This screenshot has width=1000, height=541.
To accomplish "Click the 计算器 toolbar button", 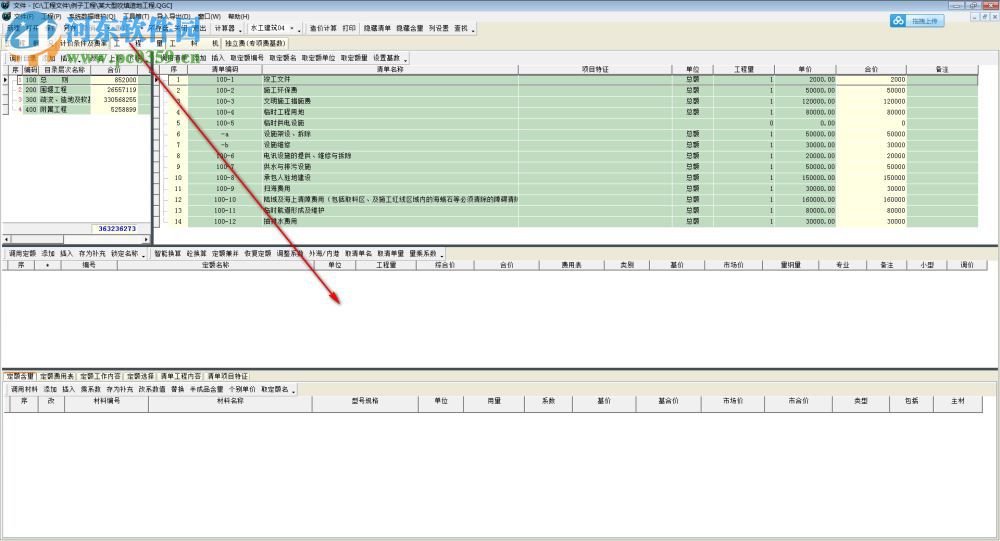I will [x=224, y=28].
